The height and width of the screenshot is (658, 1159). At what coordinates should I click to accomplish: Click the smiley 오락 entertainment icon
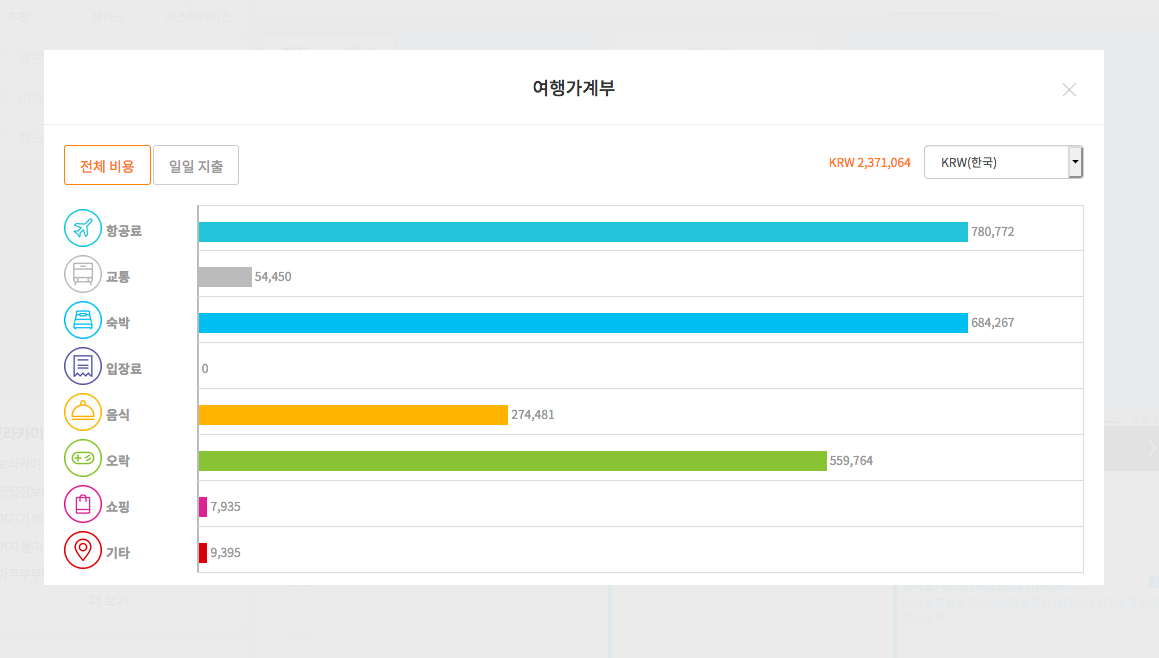pos(83,458)
